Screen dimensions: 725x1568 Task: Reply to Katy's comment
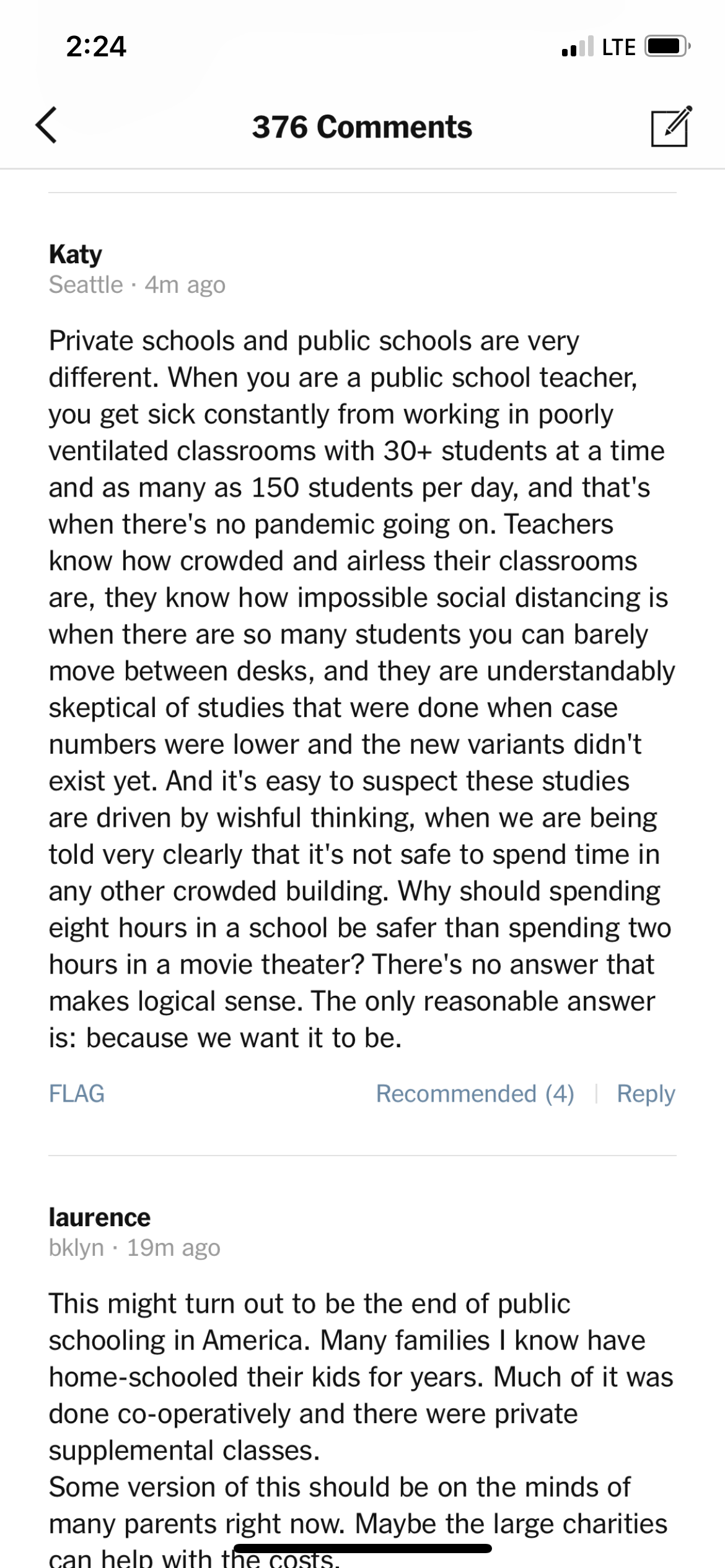point(646,1094)
